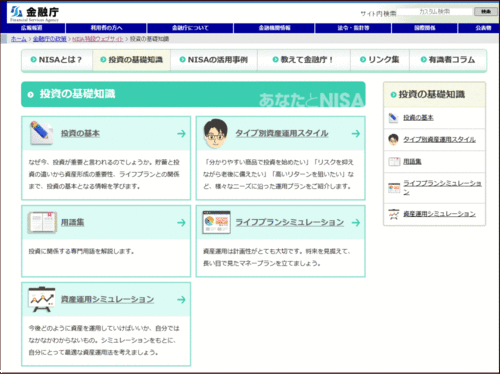
Task: Open 資産運用シミュレーション card title link
Action: [x=107, y=299]
